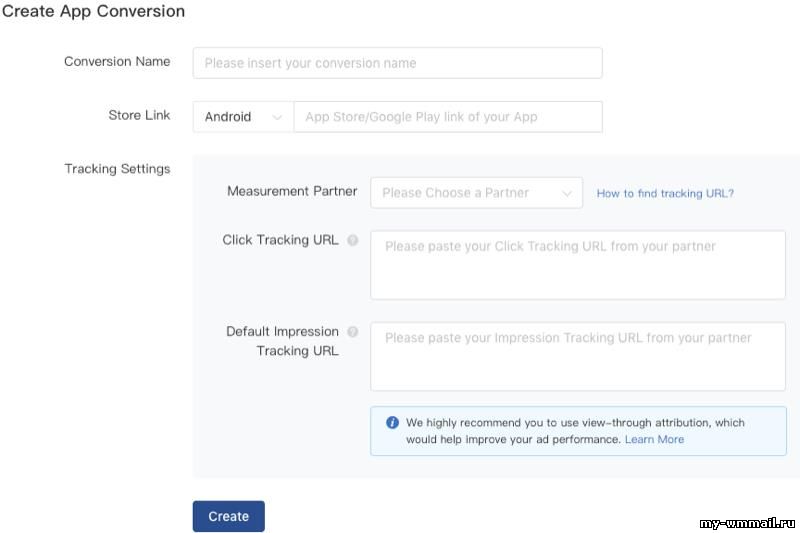Click the 'Store Link' label
Screen dimensions: 800x533
coord(139,115)
